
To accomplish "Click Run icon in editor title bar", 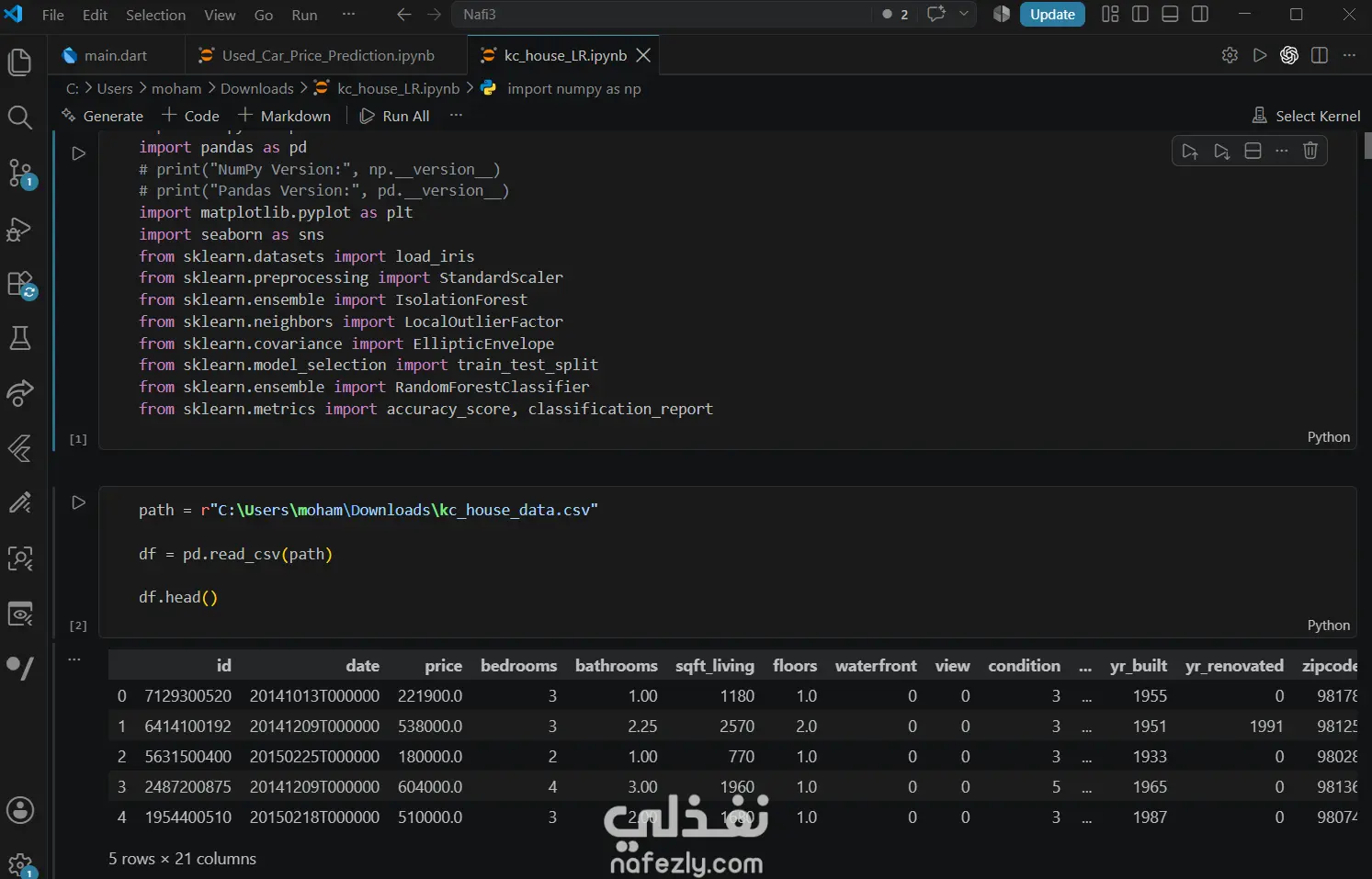I will [1260, 55].
